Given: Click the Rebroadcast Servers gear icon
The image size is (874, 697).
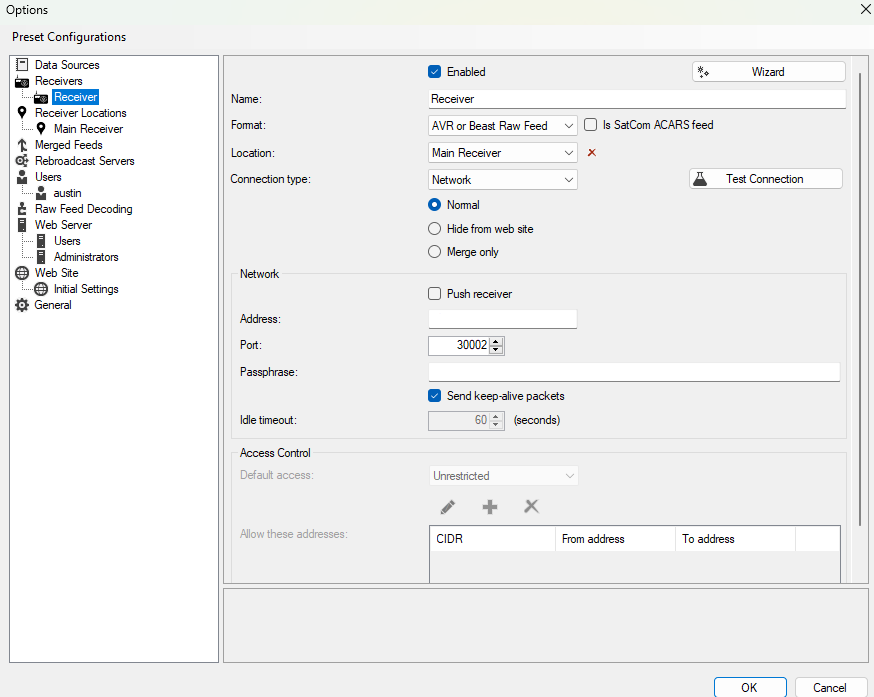Looking at the screenshot, I should tap(20, 160).
